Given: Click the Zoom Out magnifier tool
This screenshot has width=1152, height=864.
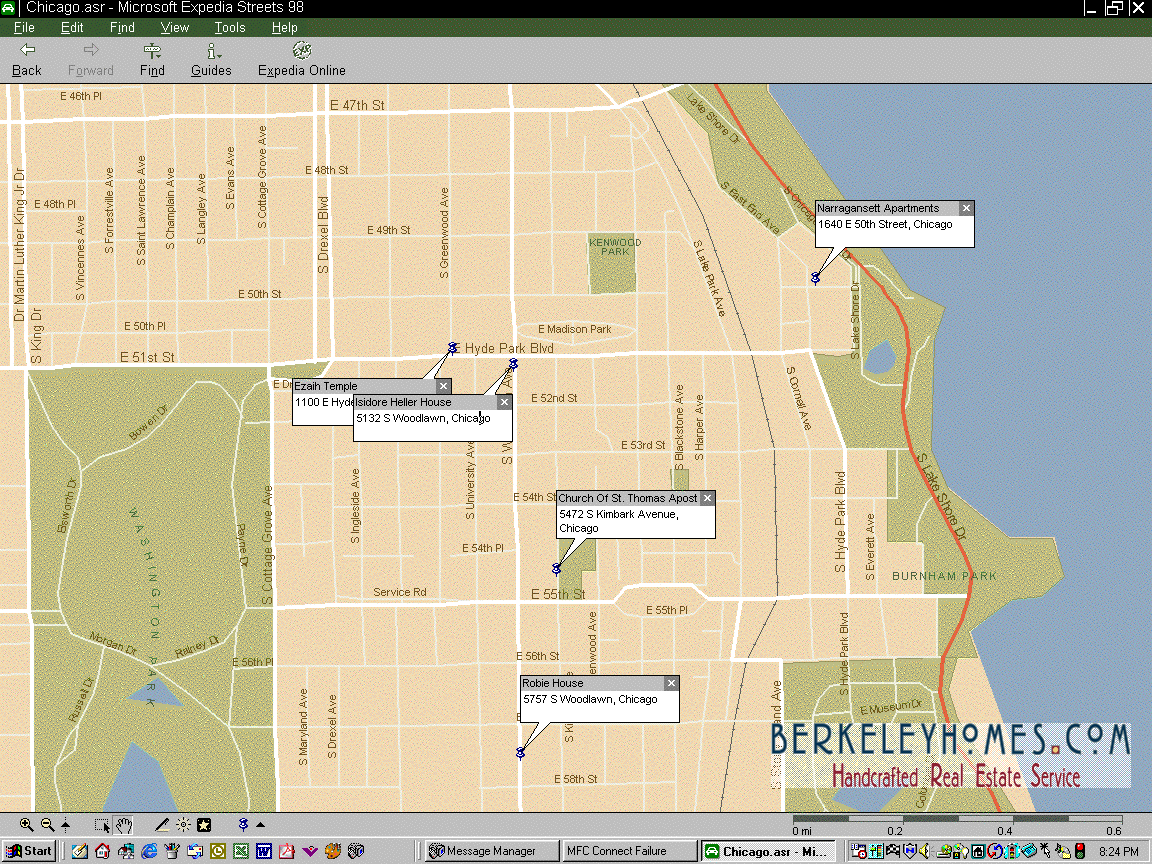Looking at the screenshot, I should tap(47, 825).
